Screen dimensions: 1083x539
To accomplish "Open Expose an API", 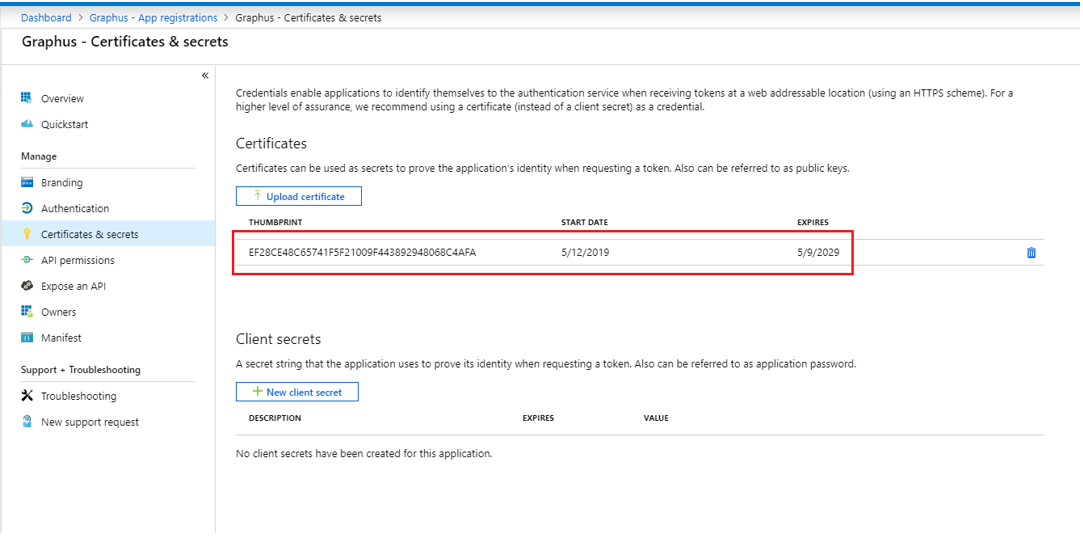I will tap(73, 286).
